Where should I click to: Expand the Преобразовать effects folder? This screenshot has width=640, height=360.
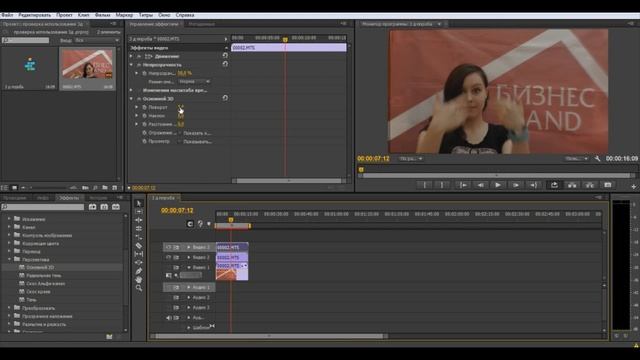9,308
